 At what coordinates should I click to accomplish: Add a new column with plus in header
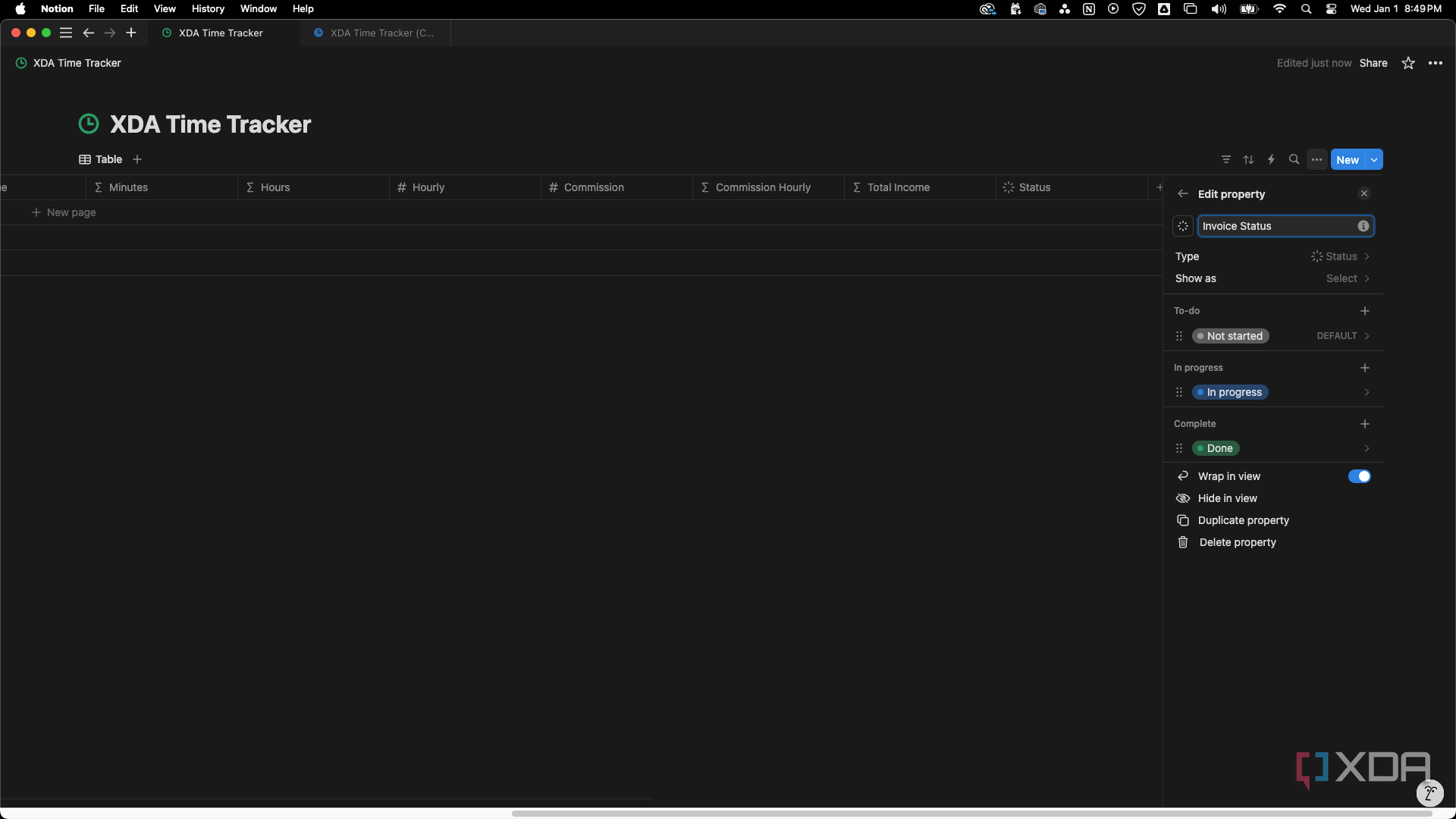1159,187
